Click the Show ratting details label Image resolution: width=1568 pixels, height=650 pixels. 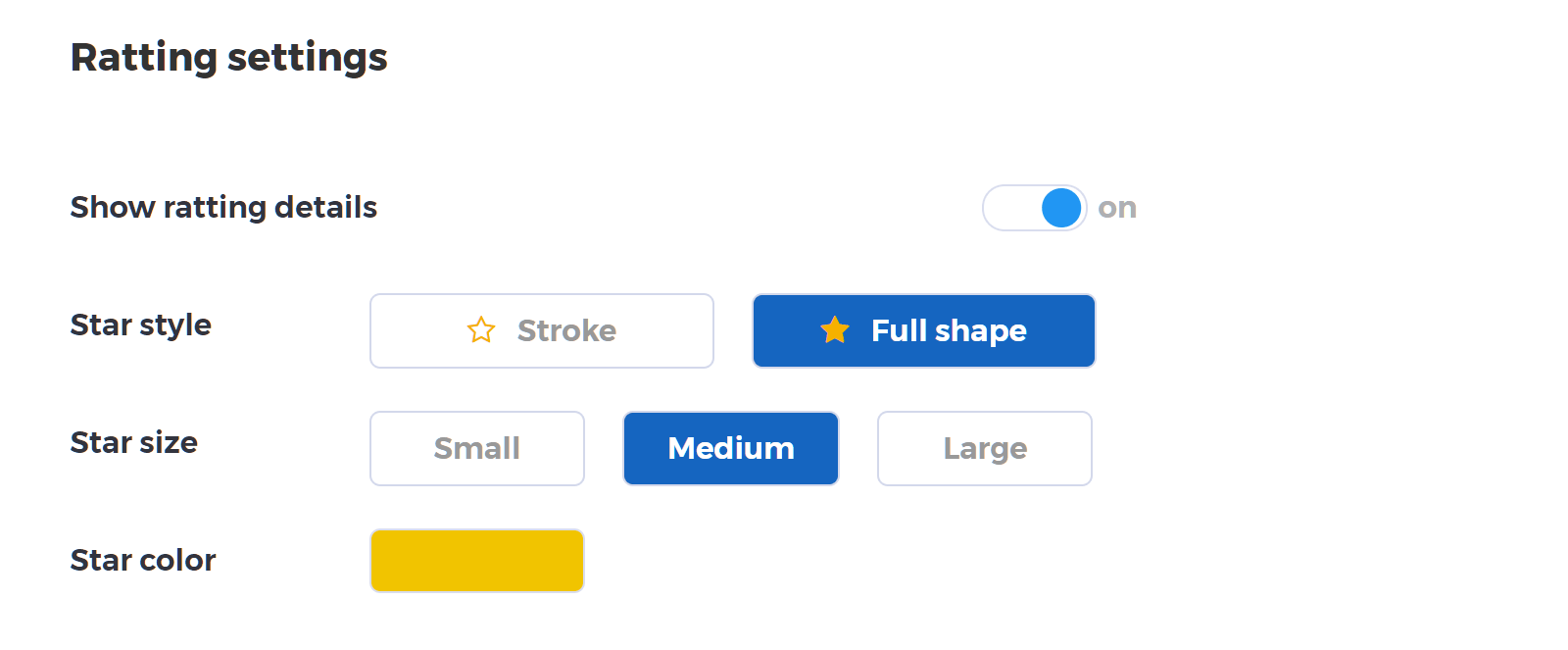pyautogui.click(x=223, y=208)
